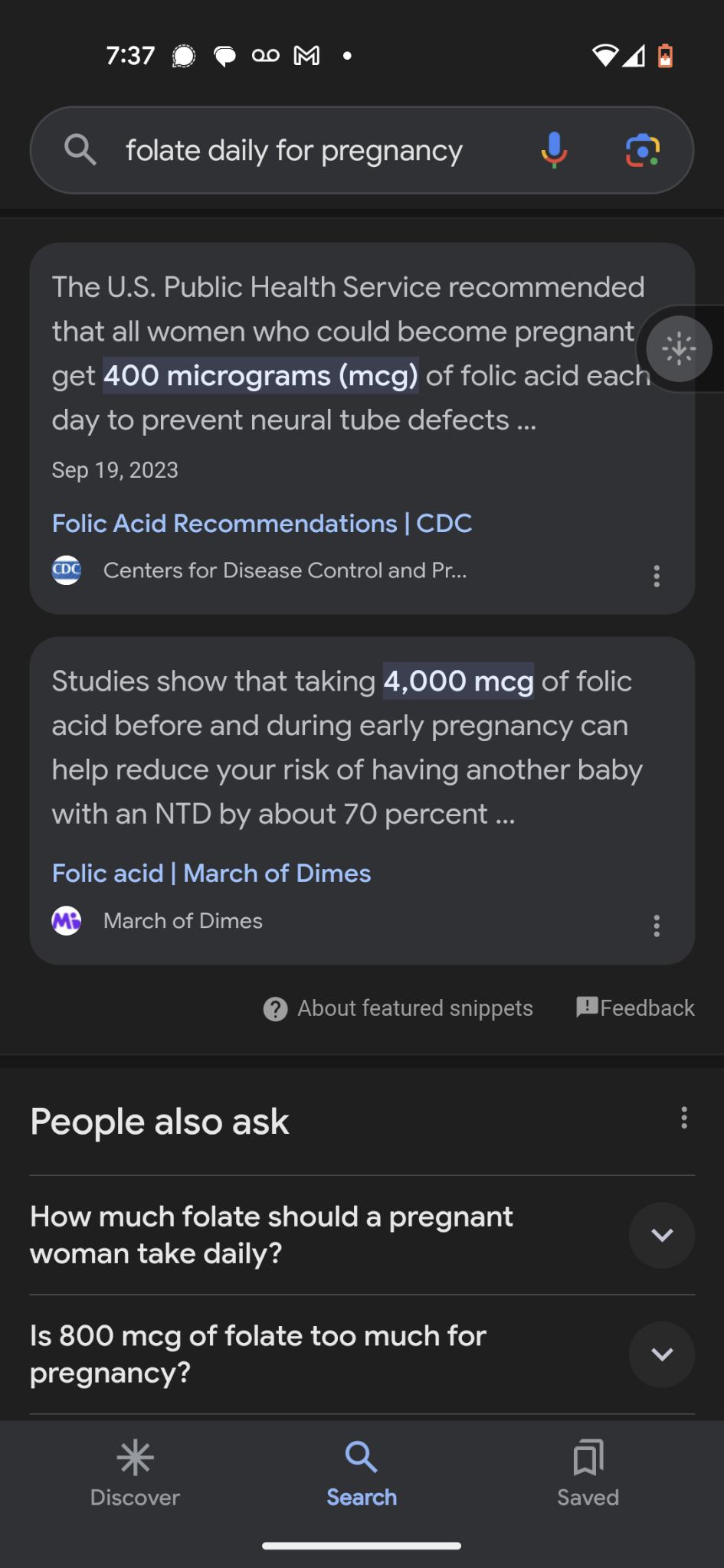Viewport: 724px width, 1568px height.
Task: Open Google Lens camera search
Action: click(643, 150)
